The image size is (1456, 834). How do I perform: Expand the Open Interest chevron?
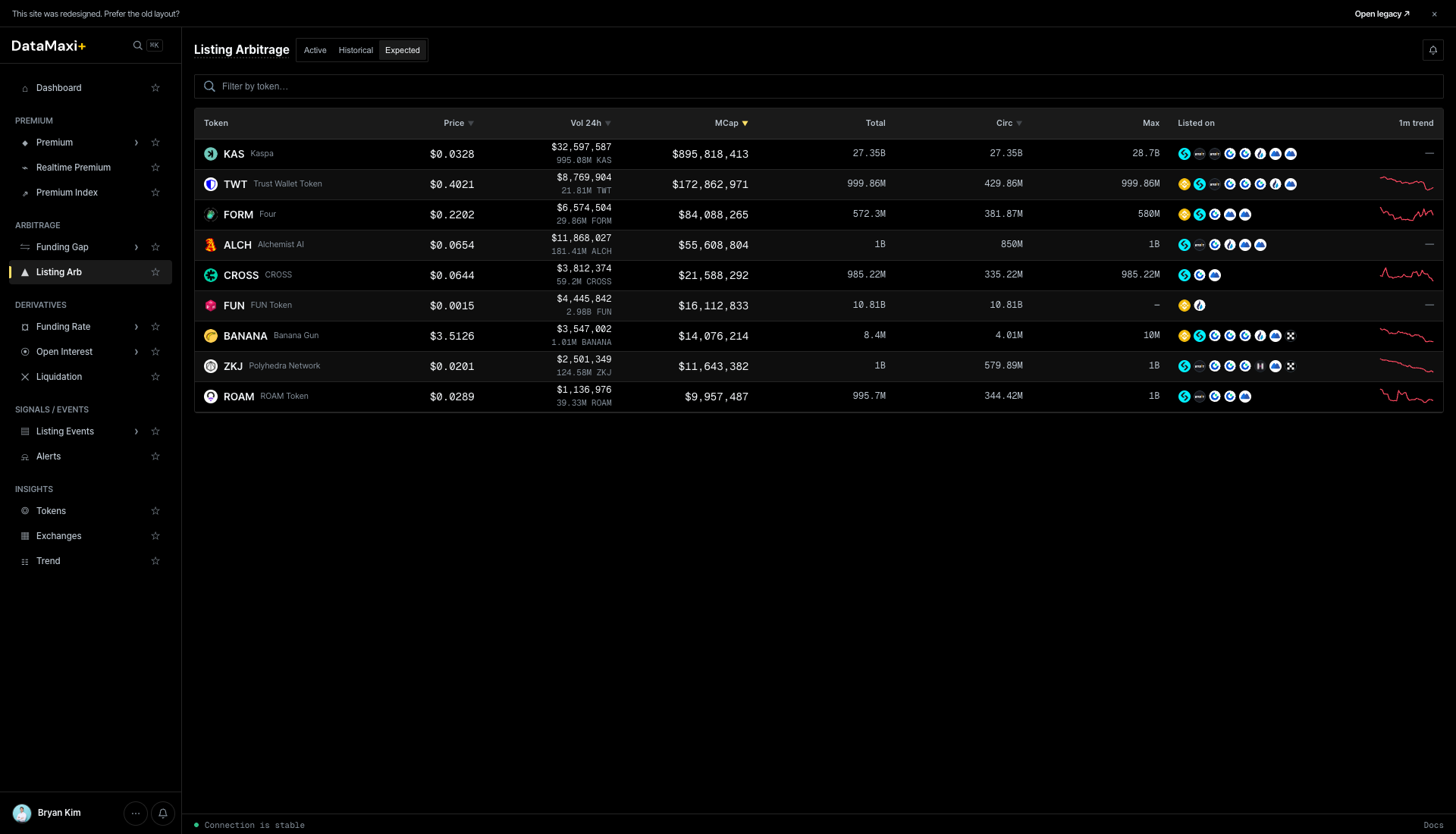136,352
